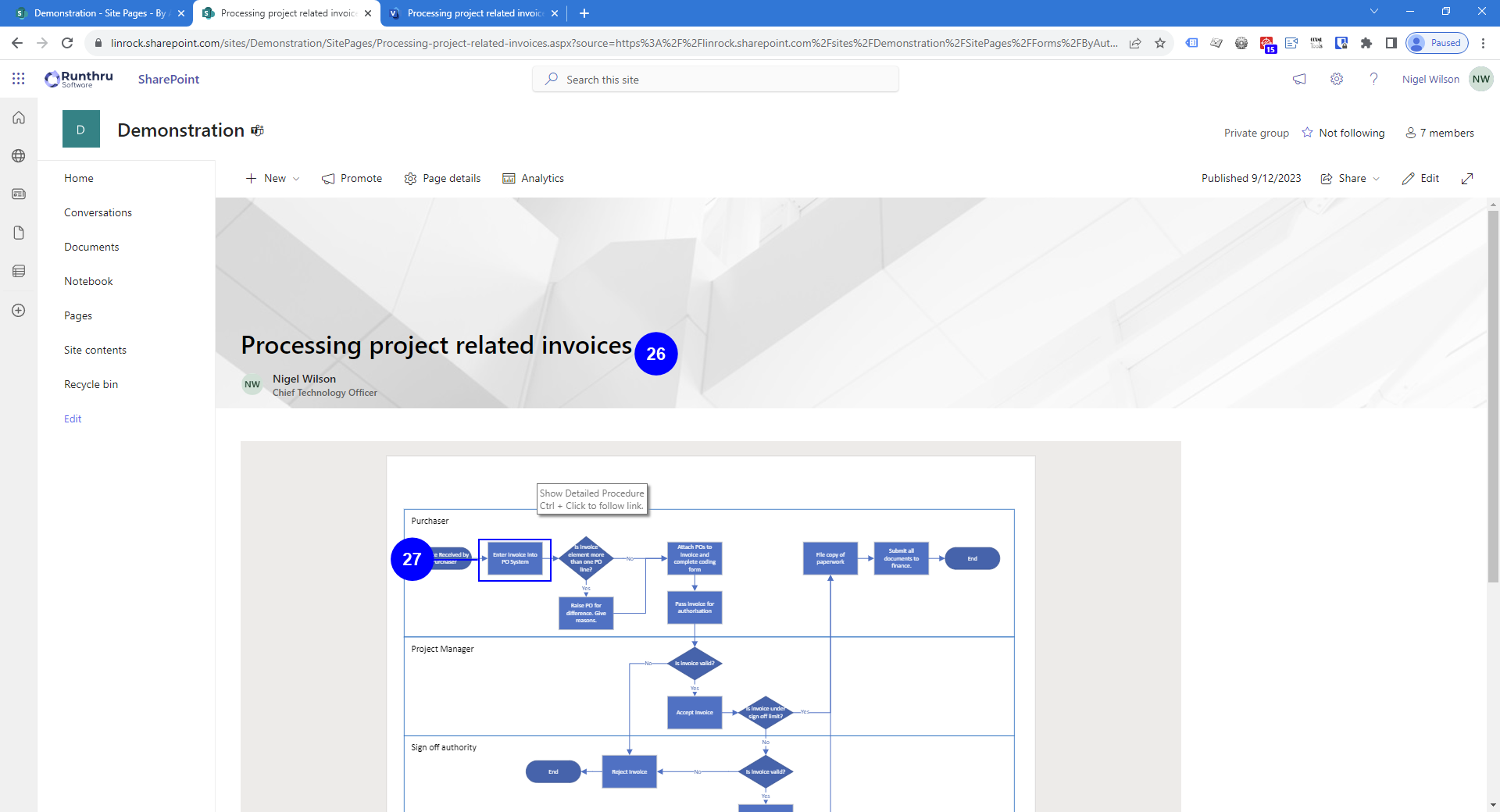Image resolution: width=1500 pixels, height=812 pixels.
Task: Click the Settings gear icon
Action: (x=1337, y=79)
